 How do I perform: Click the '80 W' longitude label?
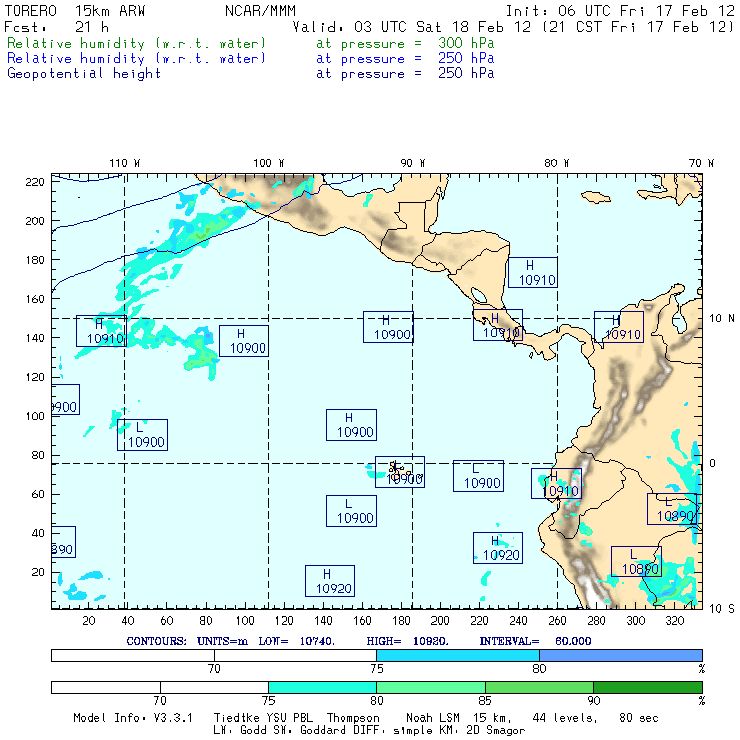556,163
